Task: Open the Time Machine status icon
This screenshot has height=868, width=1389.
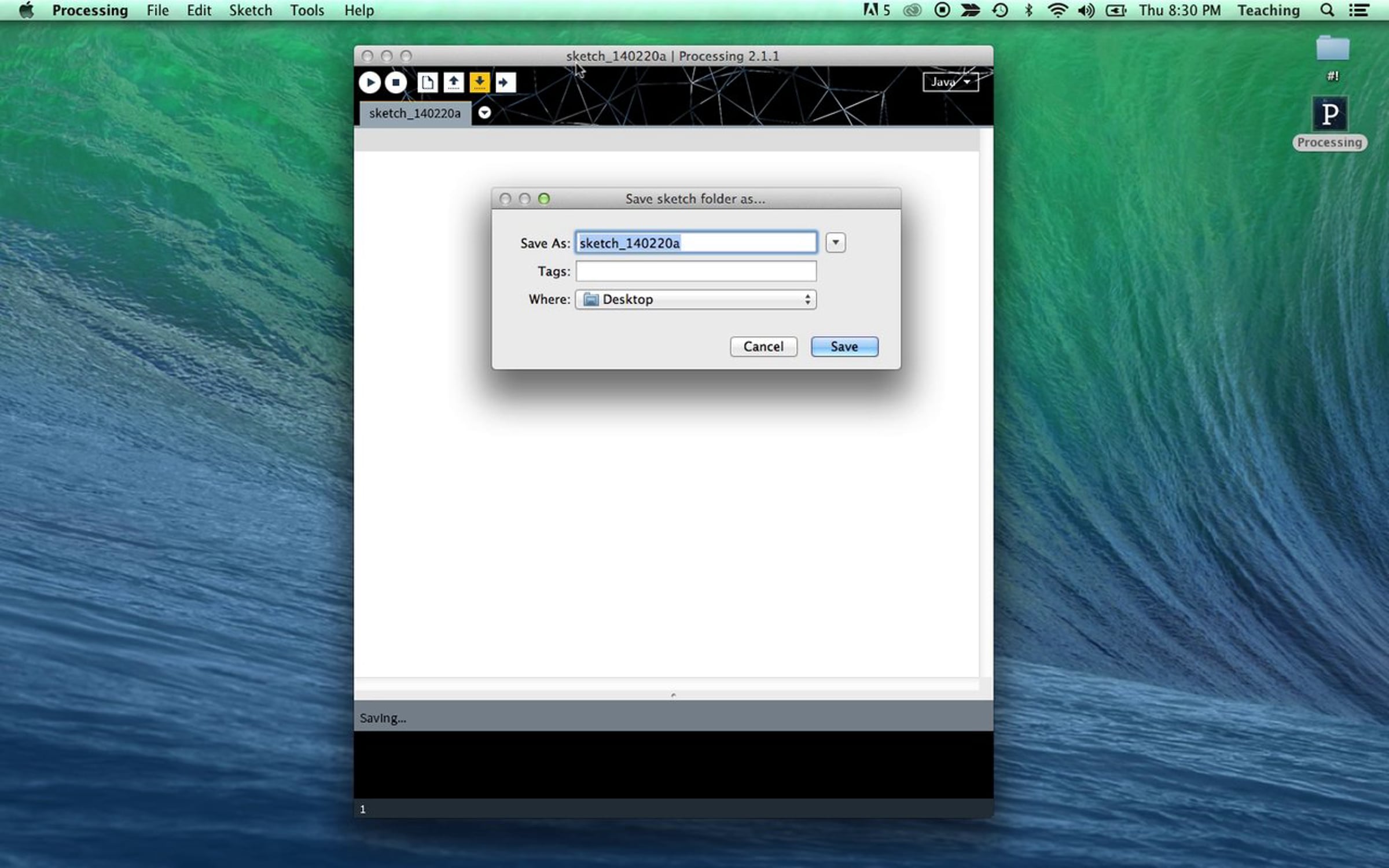Action: click(x=1000, y=10)
